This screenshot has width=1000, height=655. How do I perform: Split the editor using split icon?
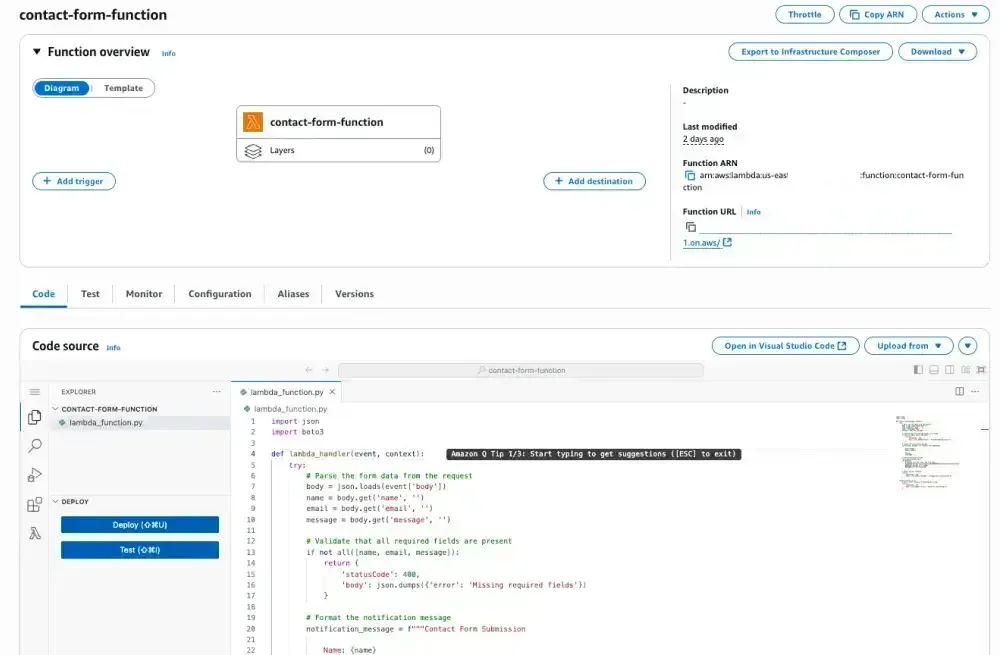coord(959,392)
